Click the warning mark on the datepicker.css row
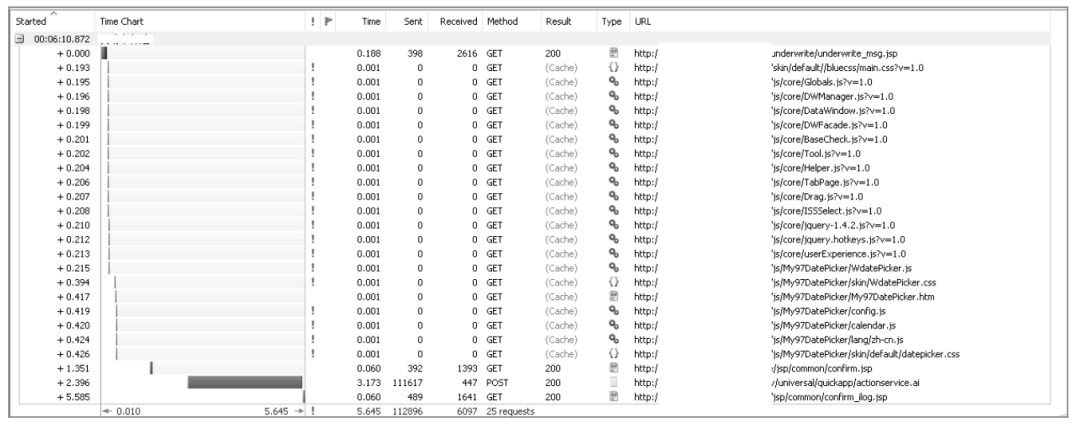Viewport: 1080px width, 429px height. [x=313, y=354]
